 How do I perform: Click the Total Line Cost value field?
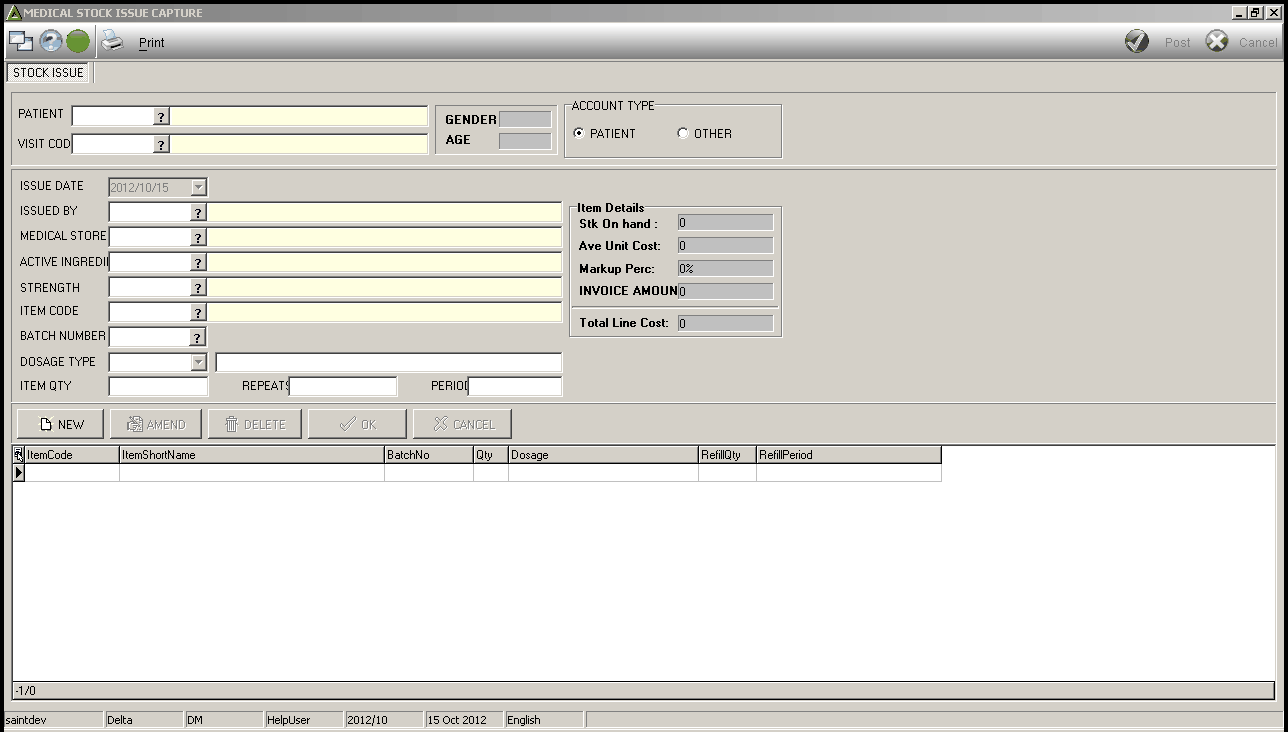[x=725, y=323]
